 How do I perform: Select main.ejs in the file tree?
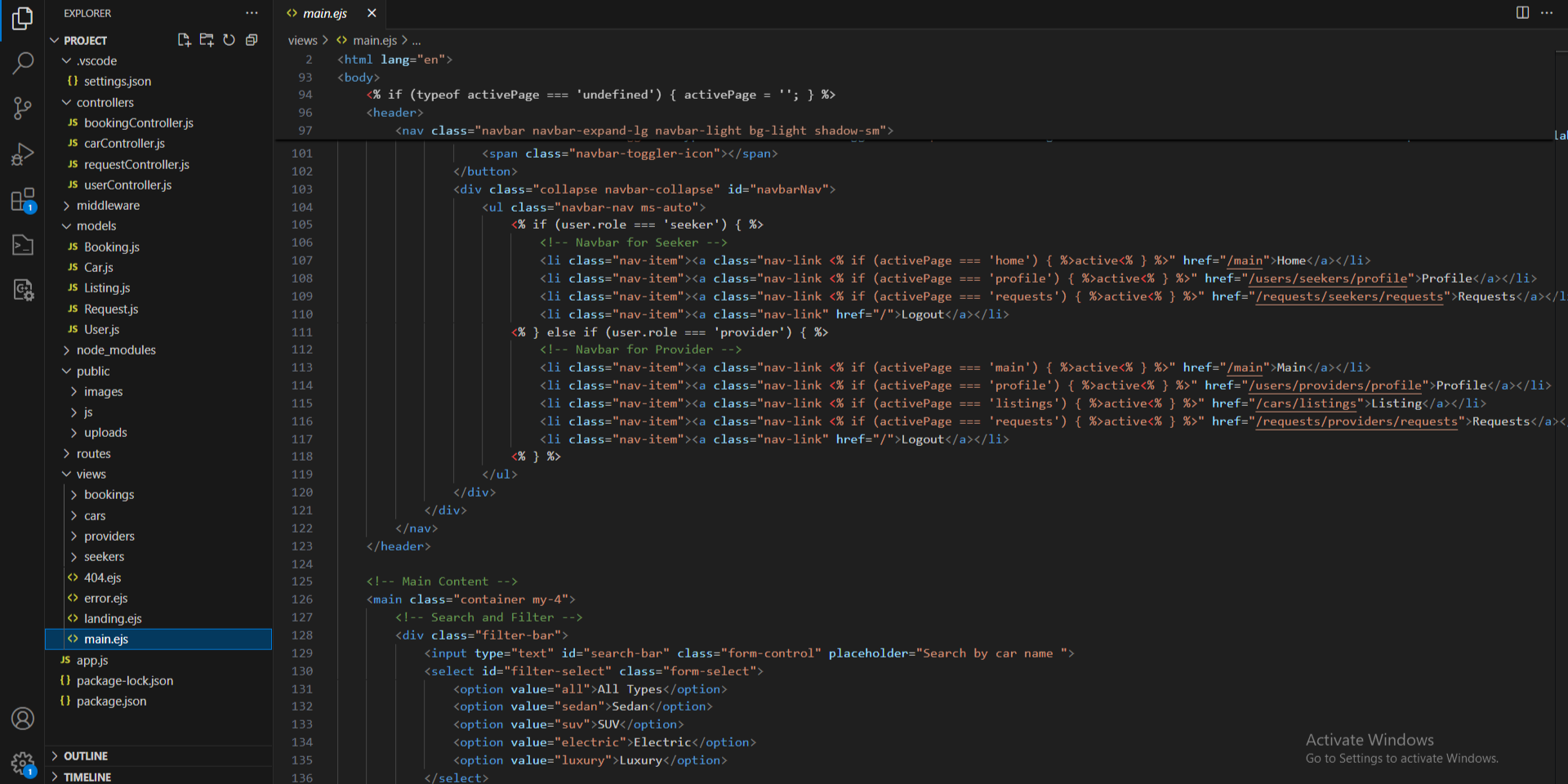(x=158, y=639)
